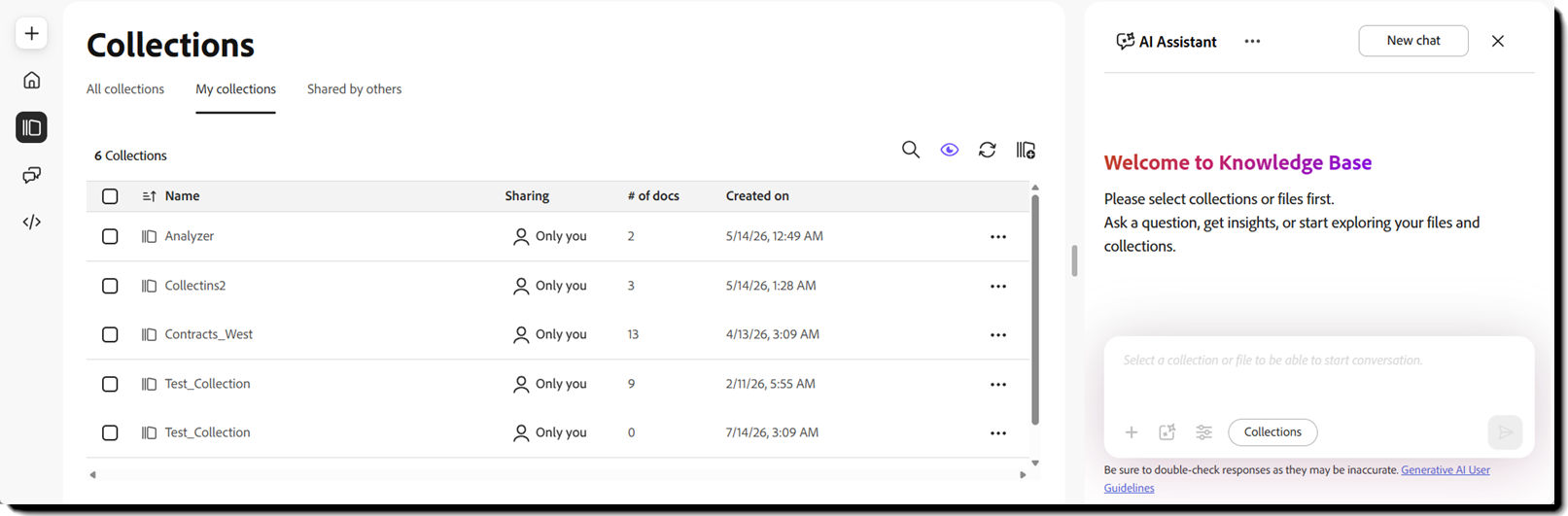Click the panel divider handle beside AI Assistant
The image size is (1568, 516).
(x=1074, y=260)
